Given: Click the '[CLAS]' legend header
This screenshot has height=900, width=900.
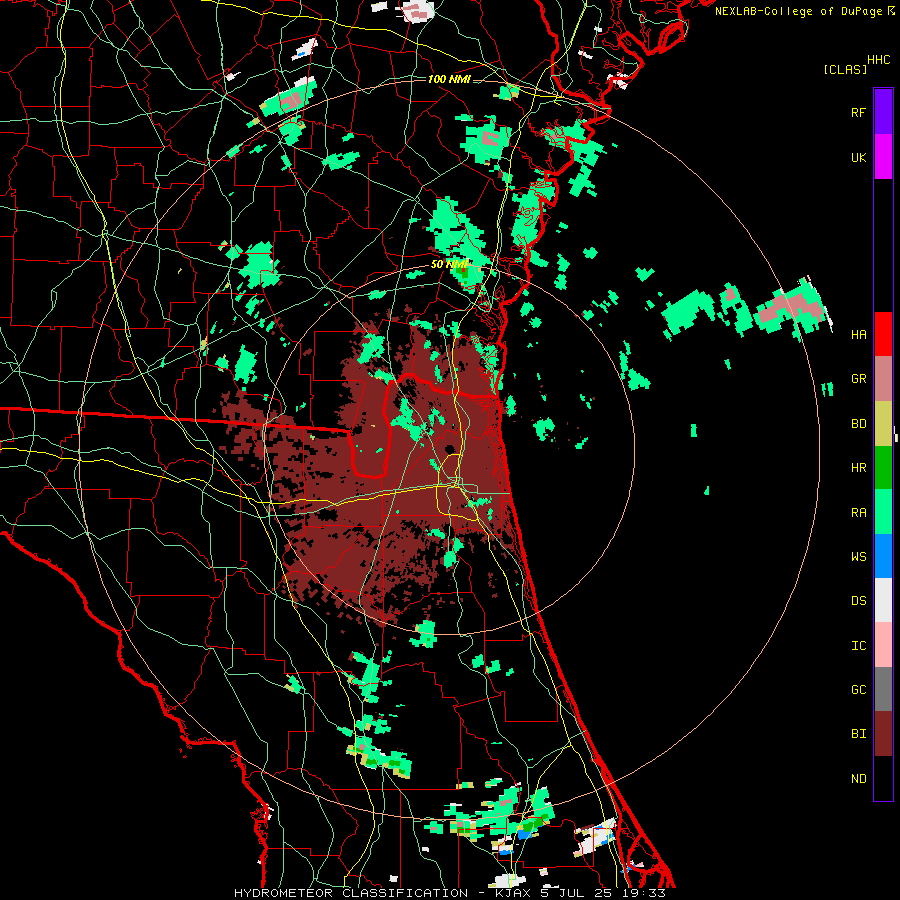Looking at the screenshot, I should tap(845, 70).
